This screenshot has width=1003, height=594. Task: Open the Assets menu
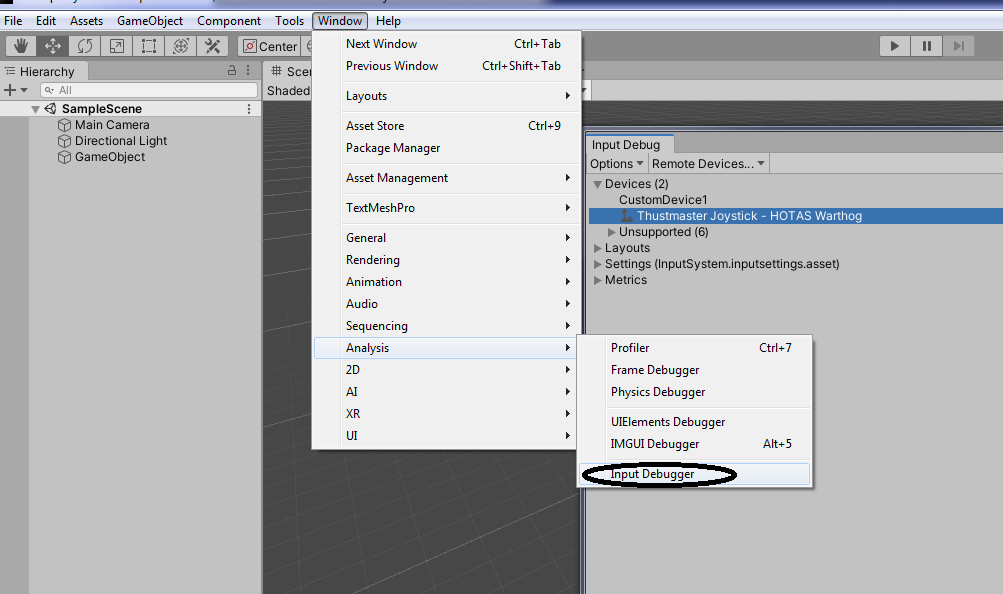pyautogui.click(x=86, y=20)
